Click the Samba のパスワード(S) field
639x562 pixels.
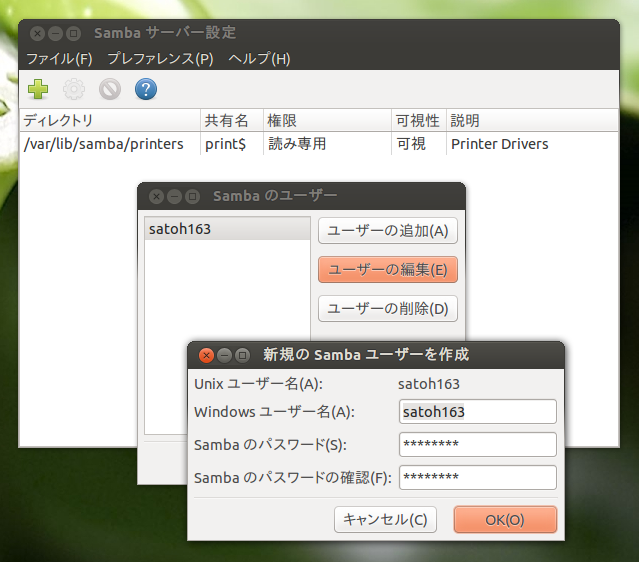477,445
